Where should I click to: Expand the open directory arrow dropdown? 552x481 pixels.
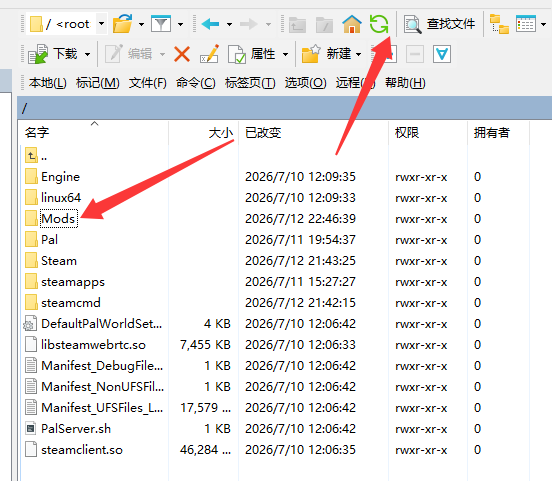(141, 24)
